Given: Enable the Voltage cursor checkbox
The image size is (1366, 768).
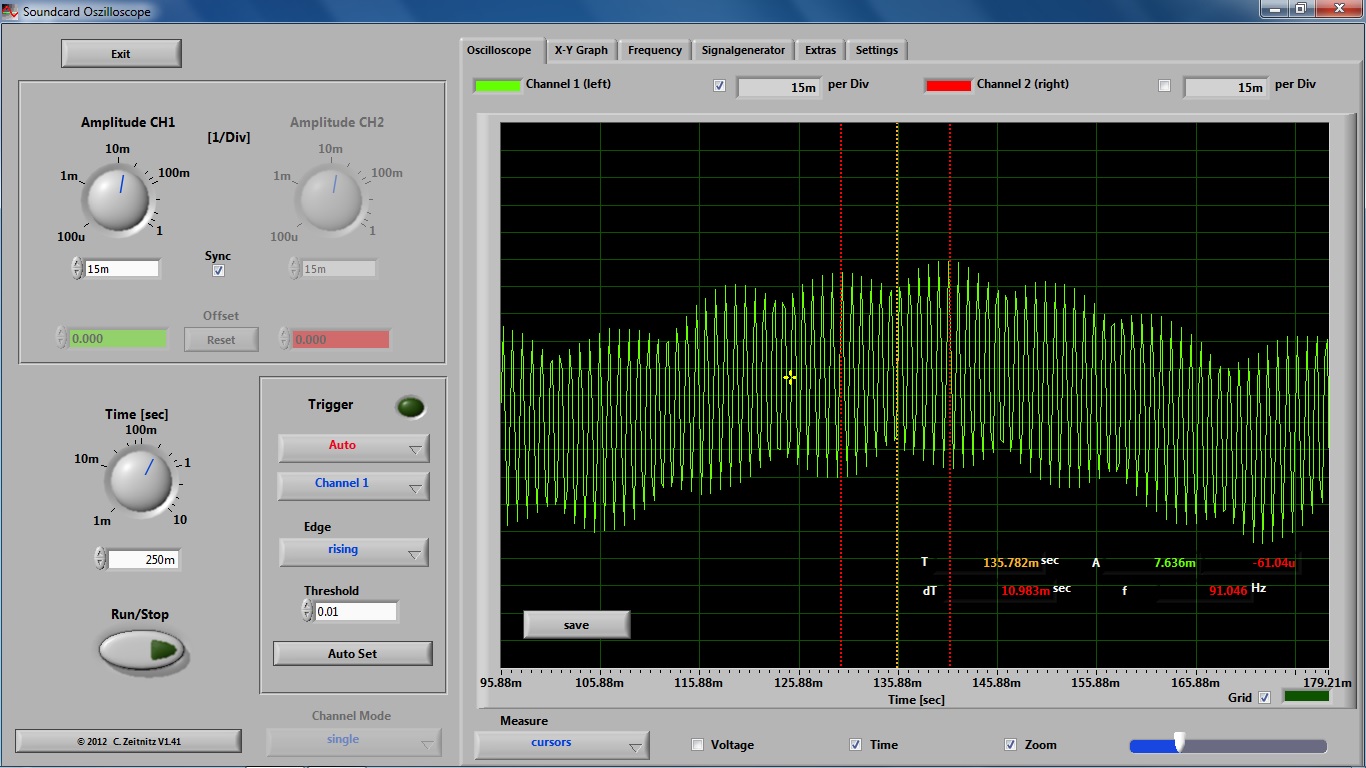Looking at the screenshot, I should coord(697,745).
